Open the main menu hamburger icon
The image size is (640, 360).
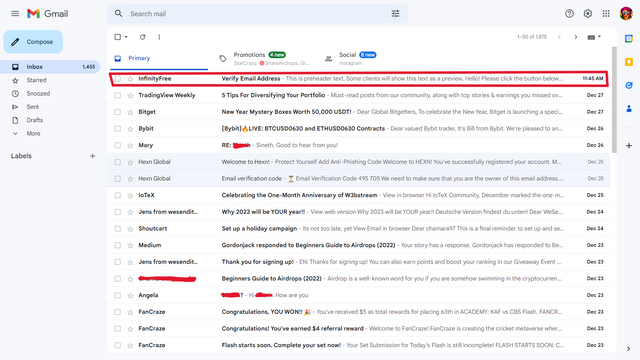click(x=15, y=13)
